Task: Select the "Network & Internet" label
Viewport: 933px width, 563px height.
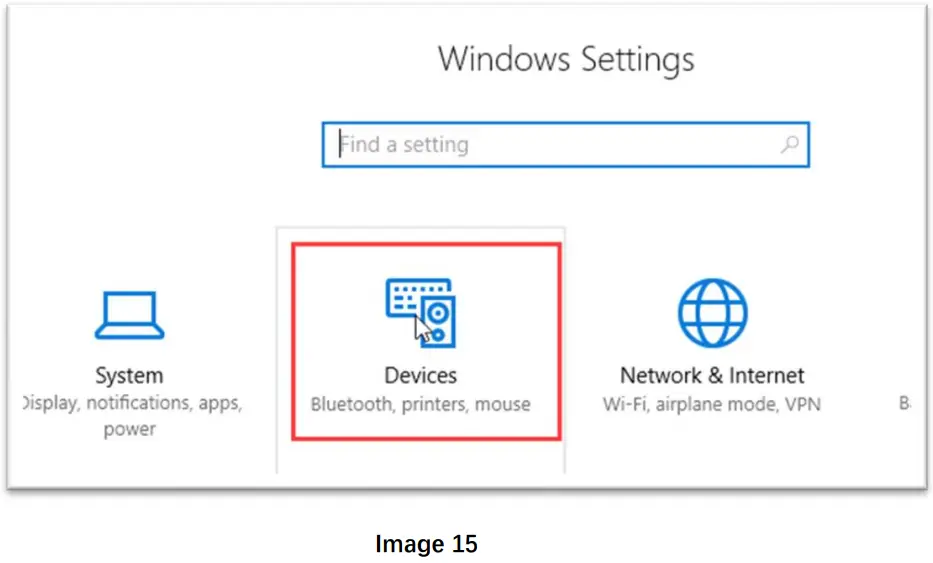Action: [712, 376]
